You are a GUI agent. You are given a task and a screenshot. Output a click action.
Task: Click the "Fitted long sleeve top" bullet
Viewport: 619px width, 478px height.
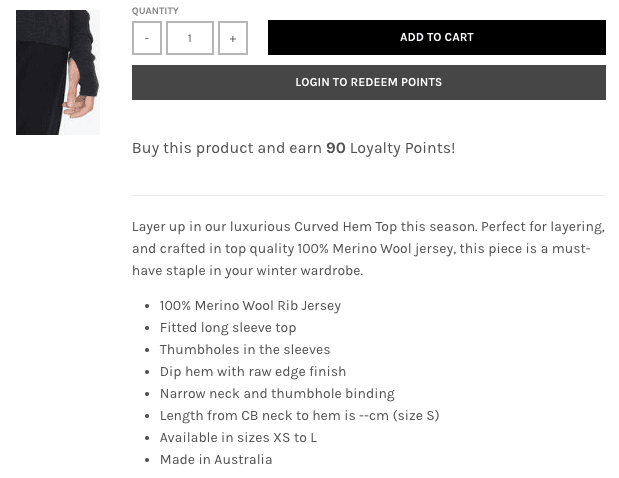click(228, 328)
